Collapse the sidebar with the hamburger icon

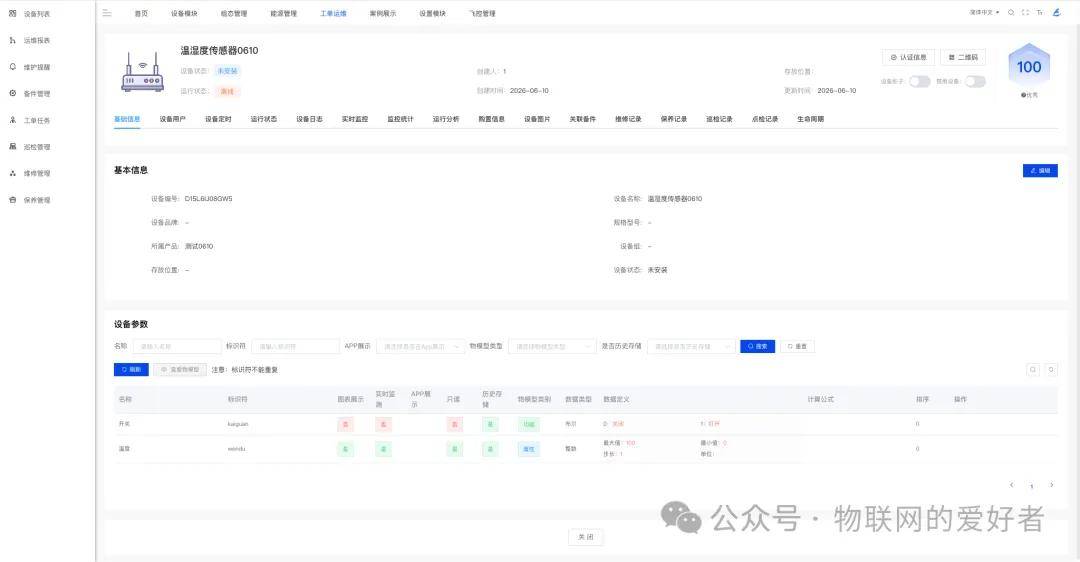click(107, 13)
